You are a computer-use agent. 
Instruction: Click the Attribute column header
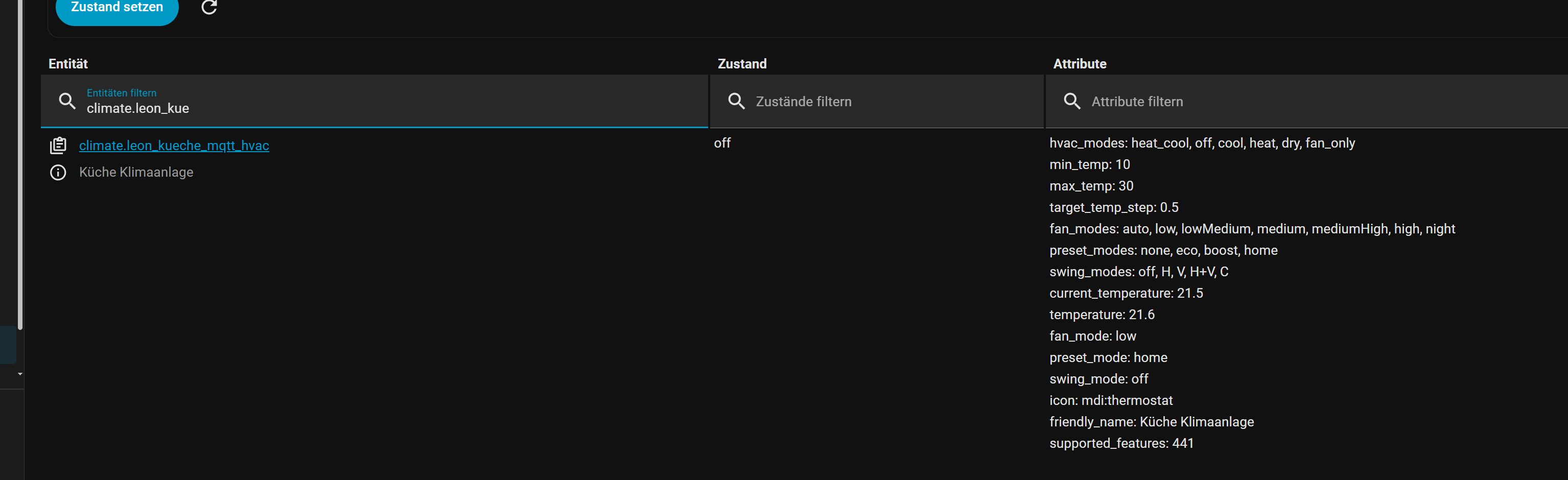(1079, 64)
